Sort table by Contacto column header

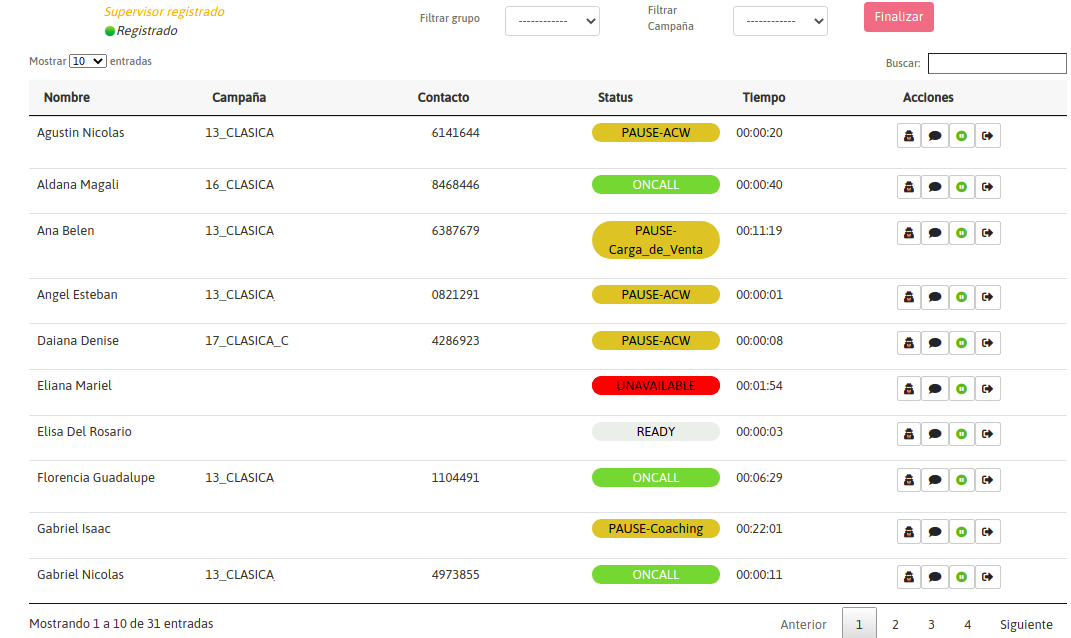[443, 98]
